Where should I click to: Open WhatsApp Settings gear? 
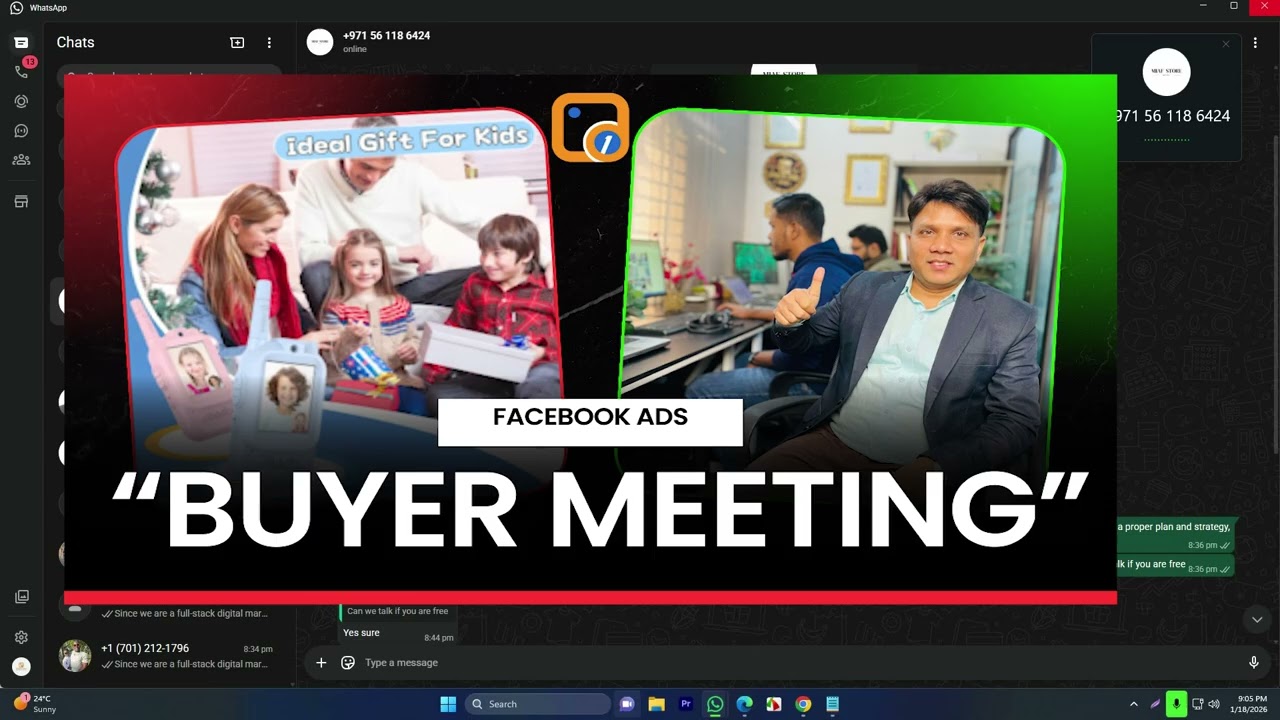click(21, 637)
